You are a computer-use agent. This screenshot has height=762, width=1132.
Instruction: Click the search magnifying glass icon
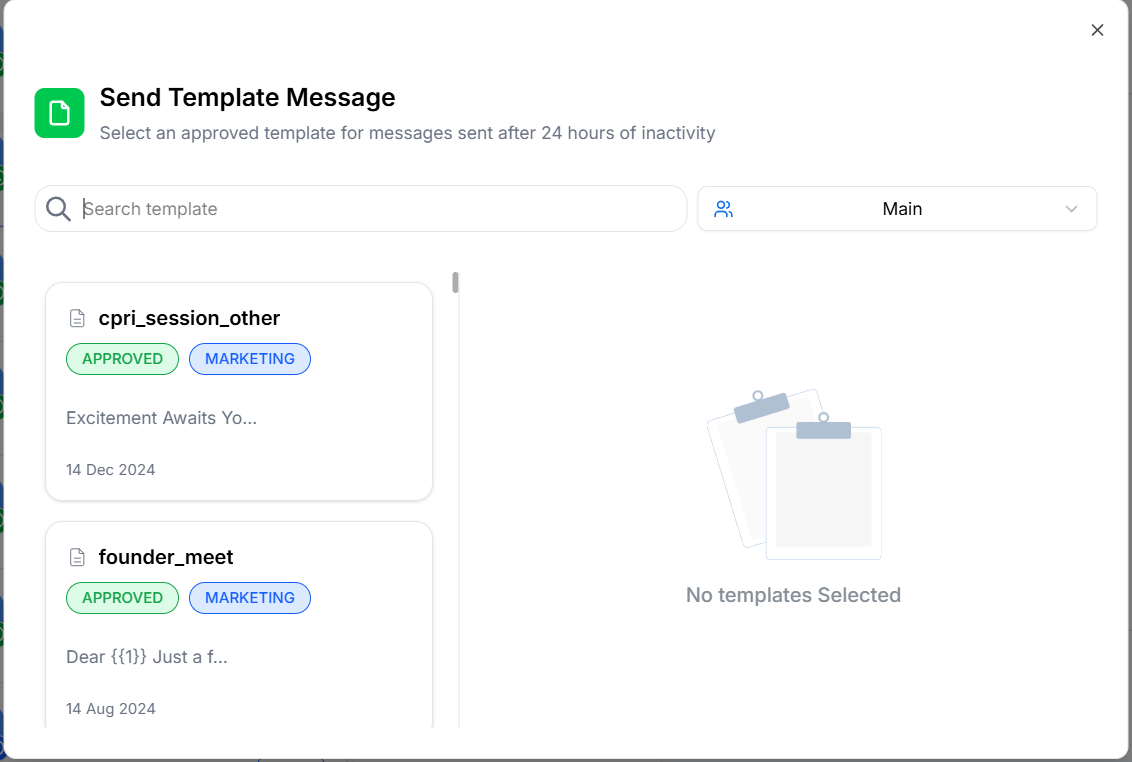point(58,208)
